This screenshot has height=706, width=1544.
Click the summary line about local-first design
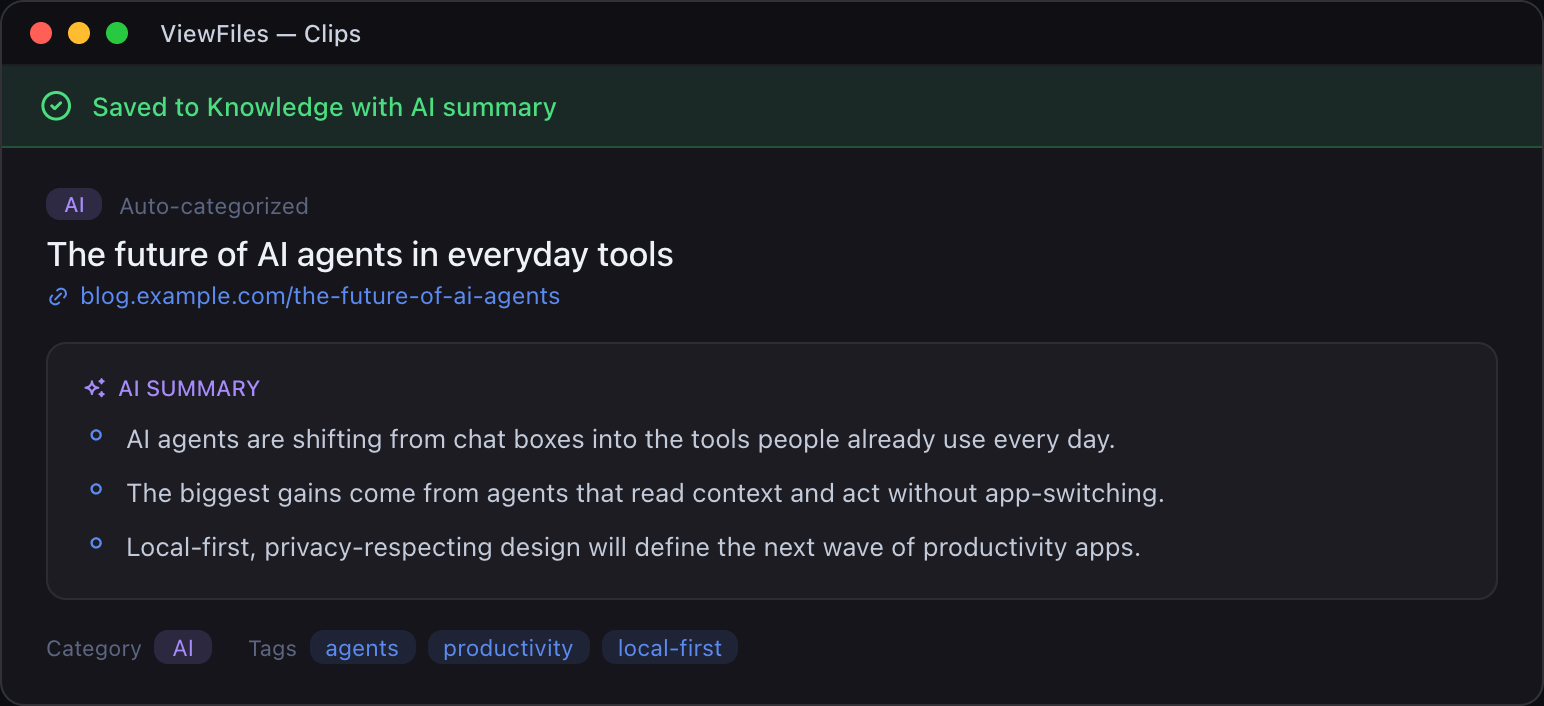coord(634,547)
